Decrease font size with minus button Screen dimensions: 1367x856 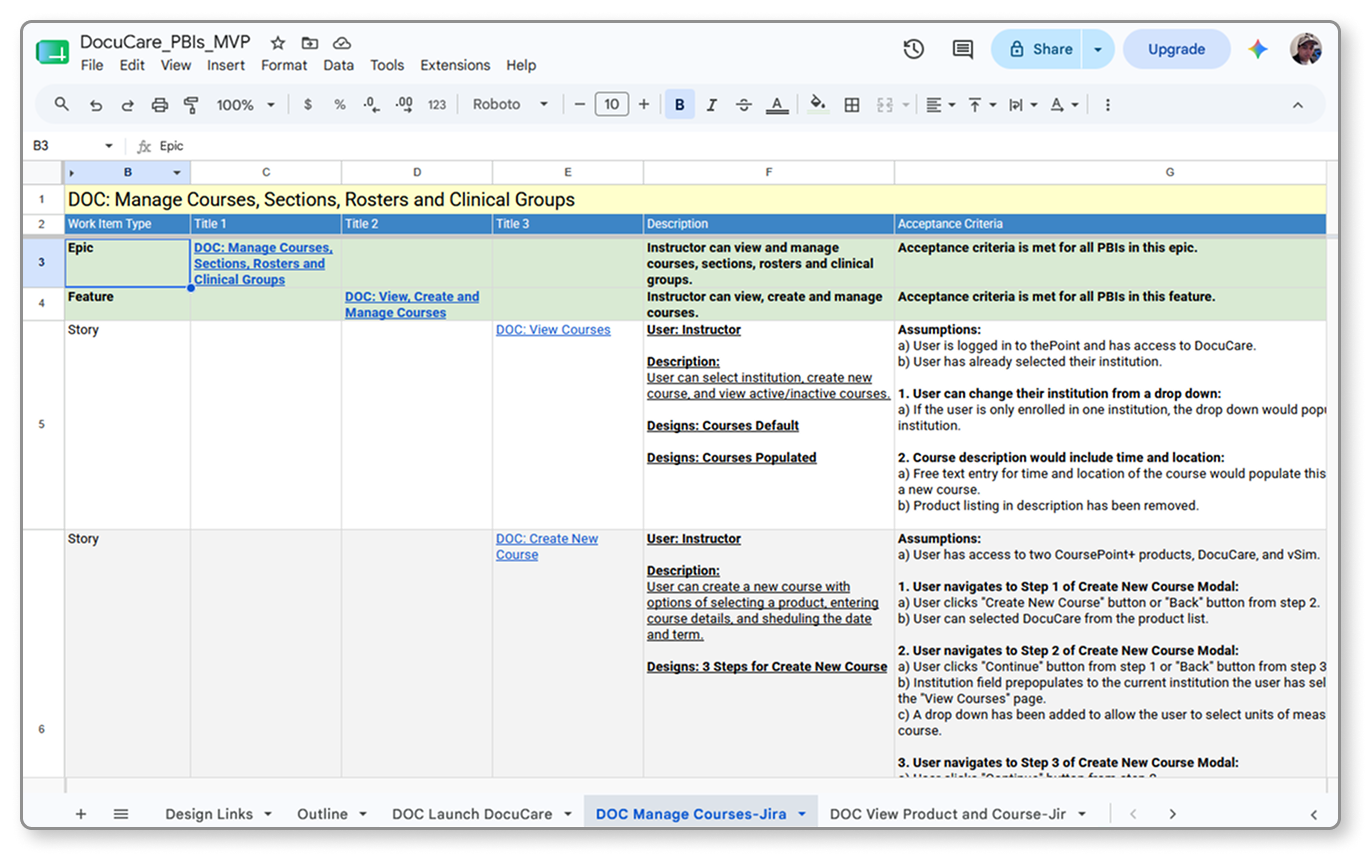click(579, 105)
